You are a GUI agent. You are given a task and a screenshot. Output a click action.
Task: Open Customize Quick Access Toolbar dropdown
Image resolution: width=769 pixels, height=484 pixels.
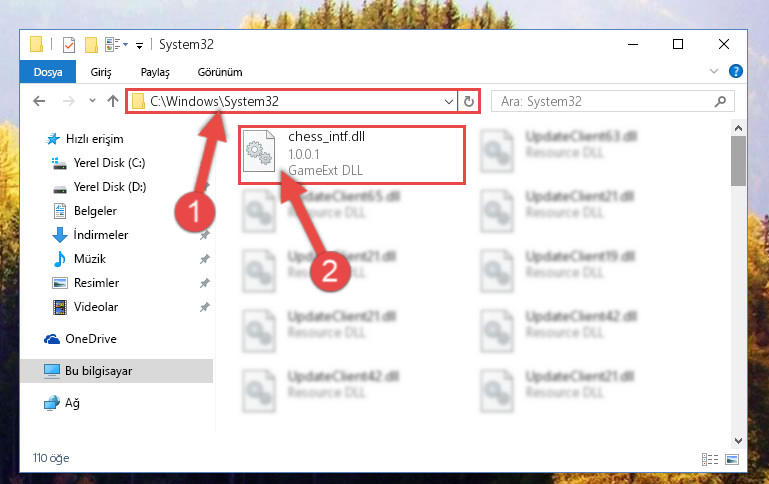click(x=139, y=46)
